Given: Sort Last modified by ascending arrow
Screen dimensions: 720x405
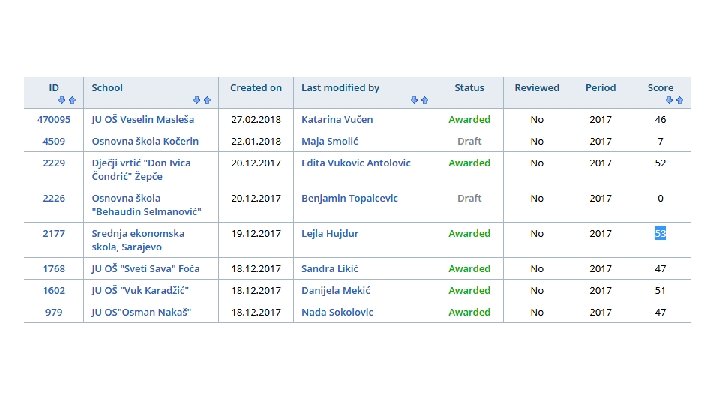Looking at the screenshot, I should click(423, 100).
